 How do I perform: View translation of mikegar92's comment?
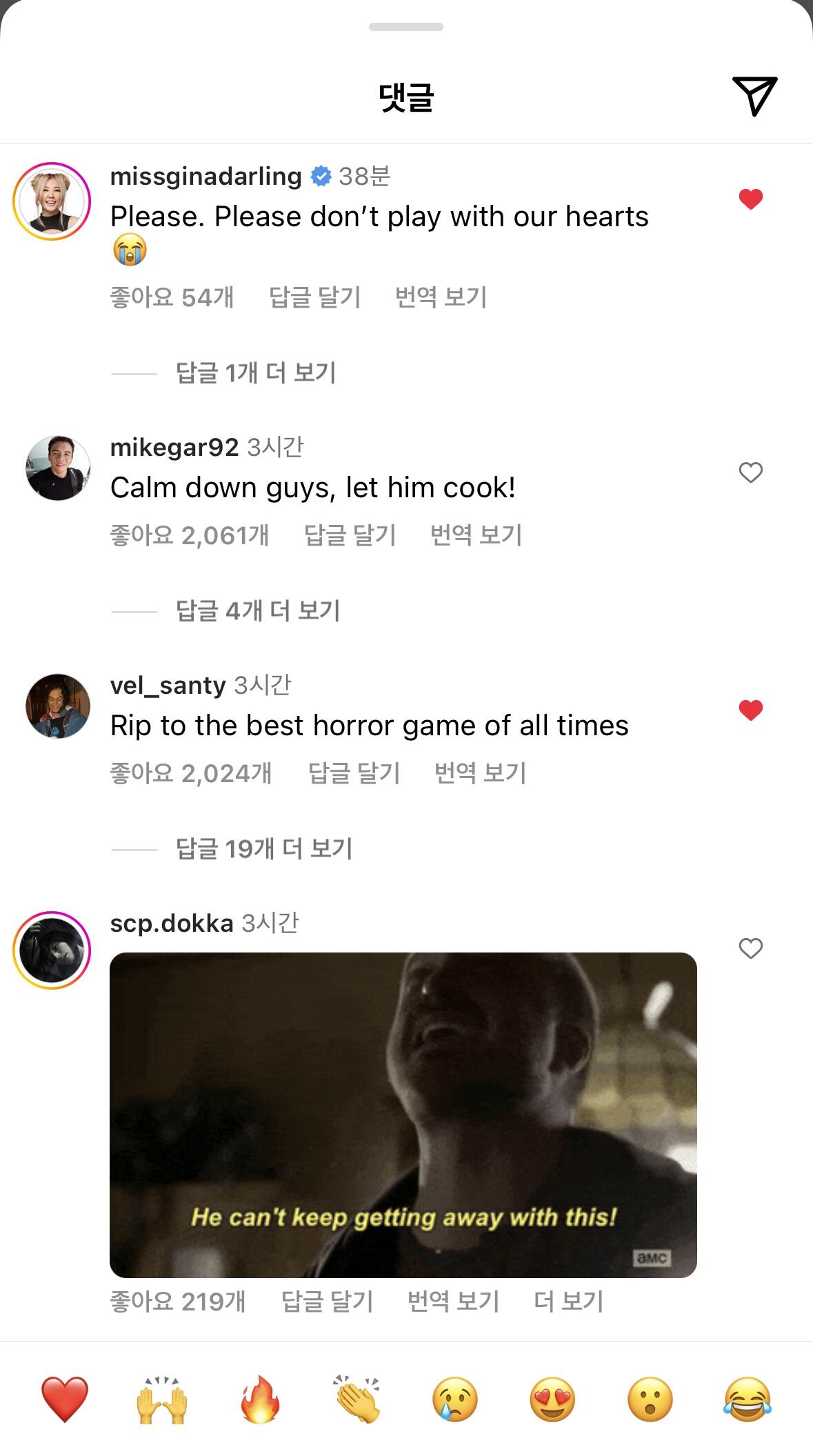(x=476, y=535)
